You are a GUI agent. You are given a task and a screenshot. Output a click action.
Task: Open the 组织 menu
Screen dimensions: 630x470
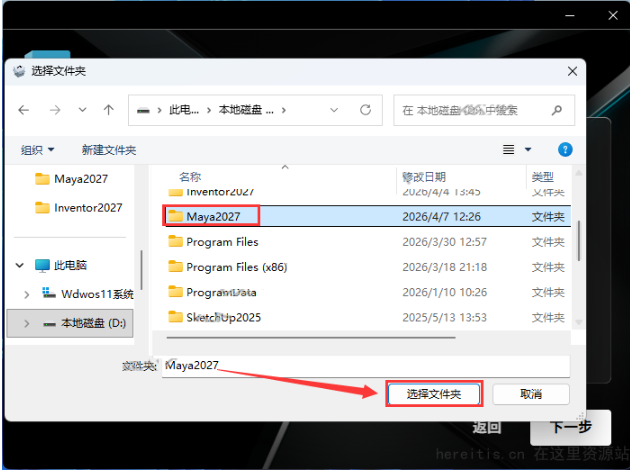(37, 150)
